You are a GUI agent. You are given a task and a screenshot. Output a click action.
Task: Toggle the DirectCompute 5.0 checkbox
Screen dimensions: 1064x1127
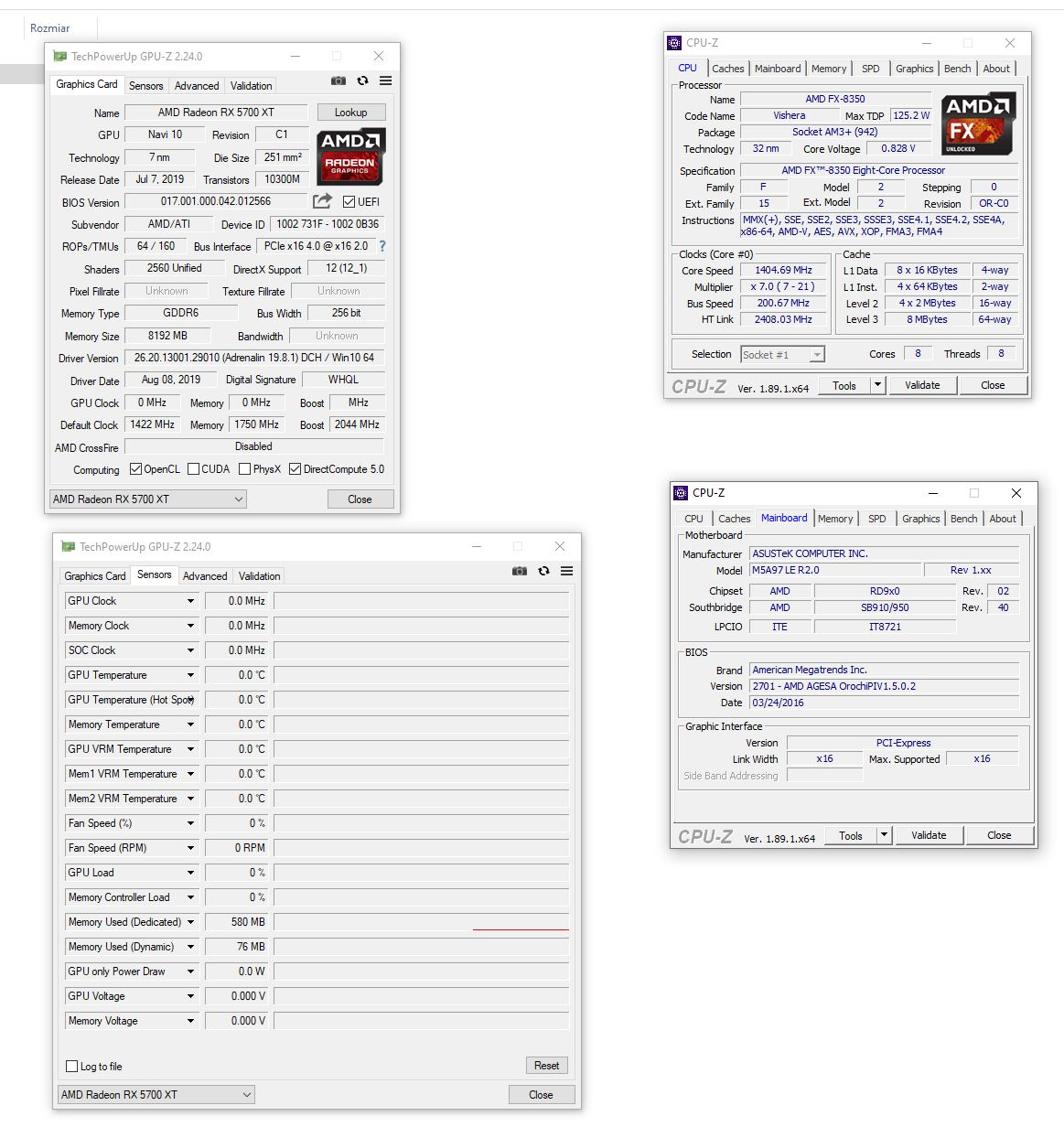click(x=295, y=469)
